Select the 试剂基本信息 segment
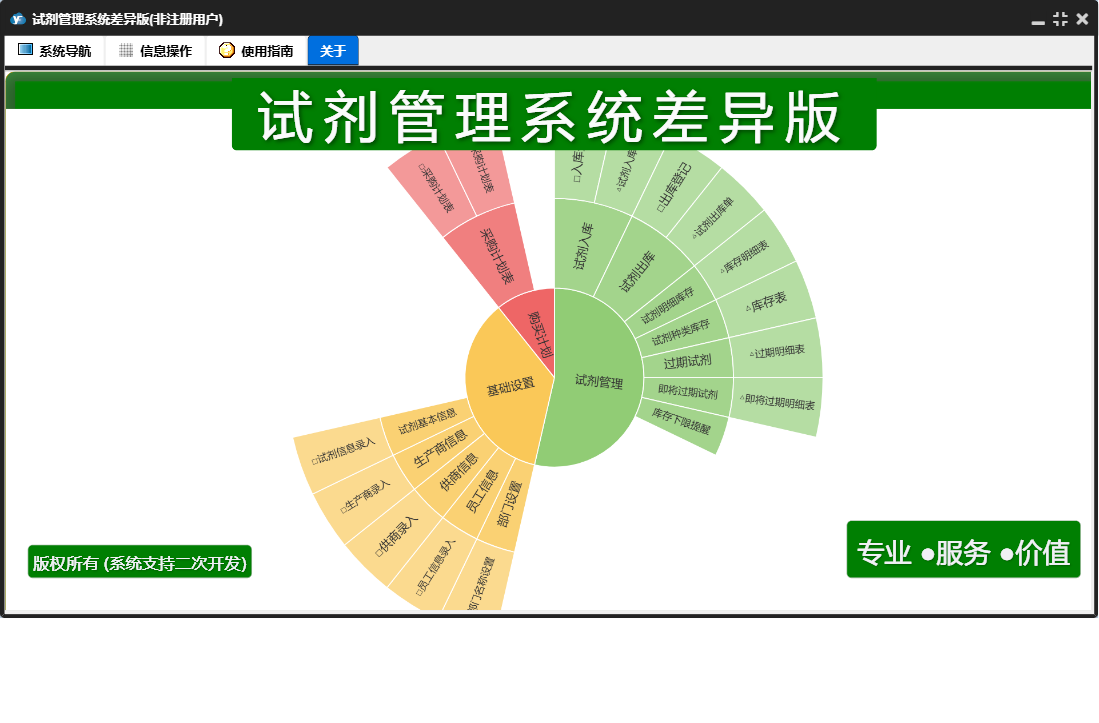The image size is (1099, 723). click(x=427, y=420)
